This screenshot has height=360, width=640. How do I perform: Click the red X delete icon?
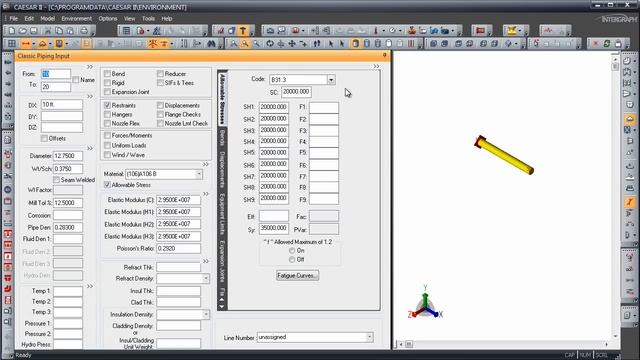tap(596, 44)
